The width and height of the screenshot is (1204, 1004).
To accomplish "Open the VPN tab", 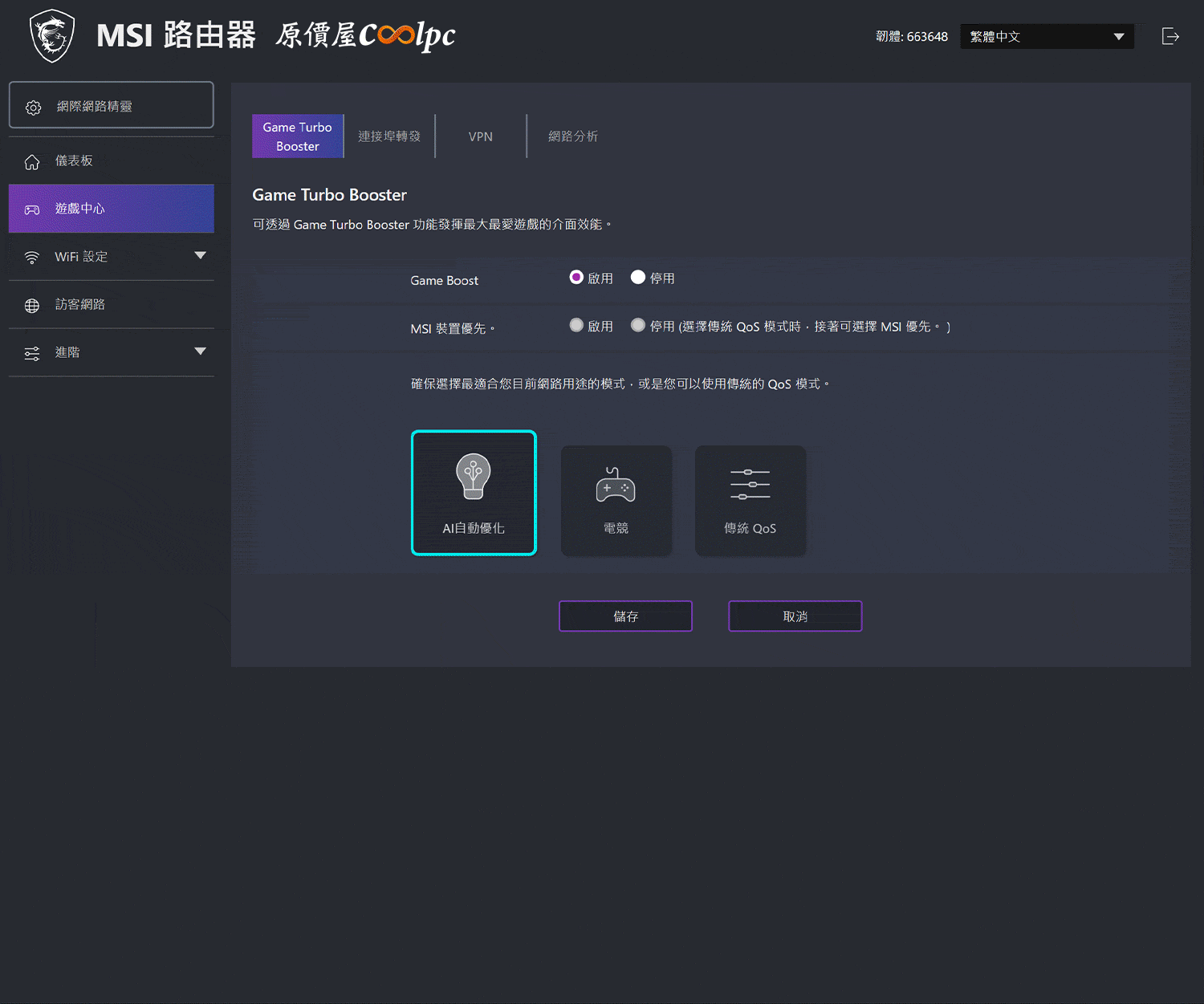I will pos(481,136).
